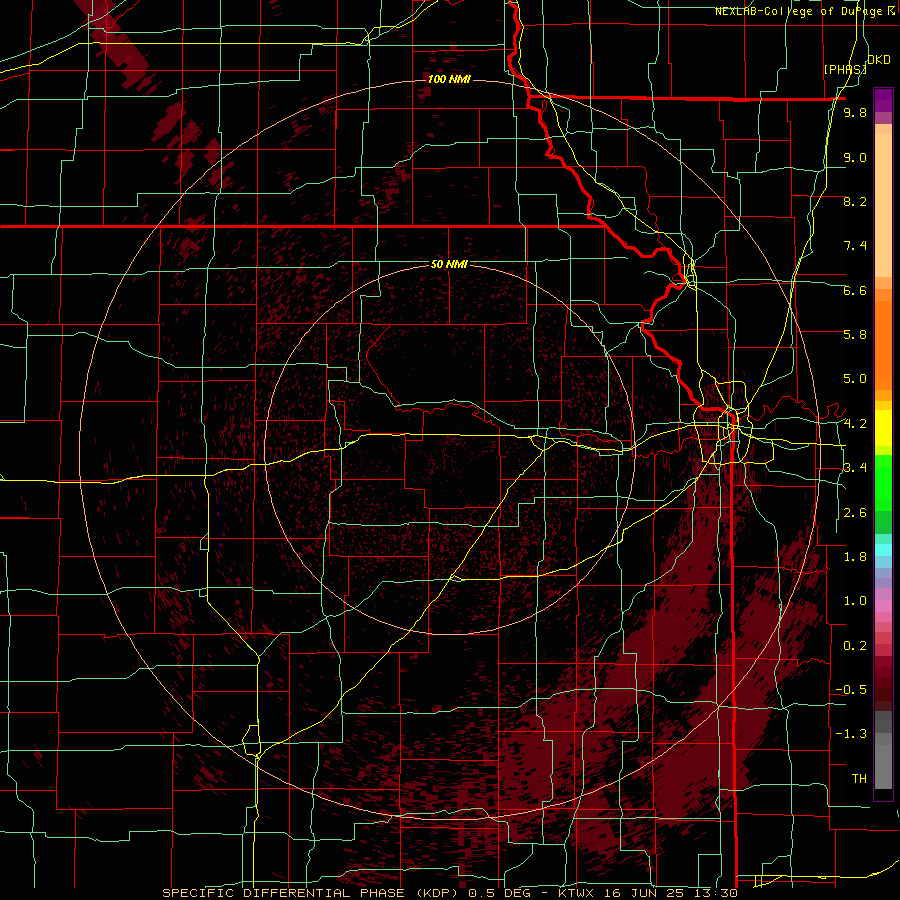This screenshot has width=900, height=900.
Task: Click the 0.2 scale value
Action: click(855, 646)
